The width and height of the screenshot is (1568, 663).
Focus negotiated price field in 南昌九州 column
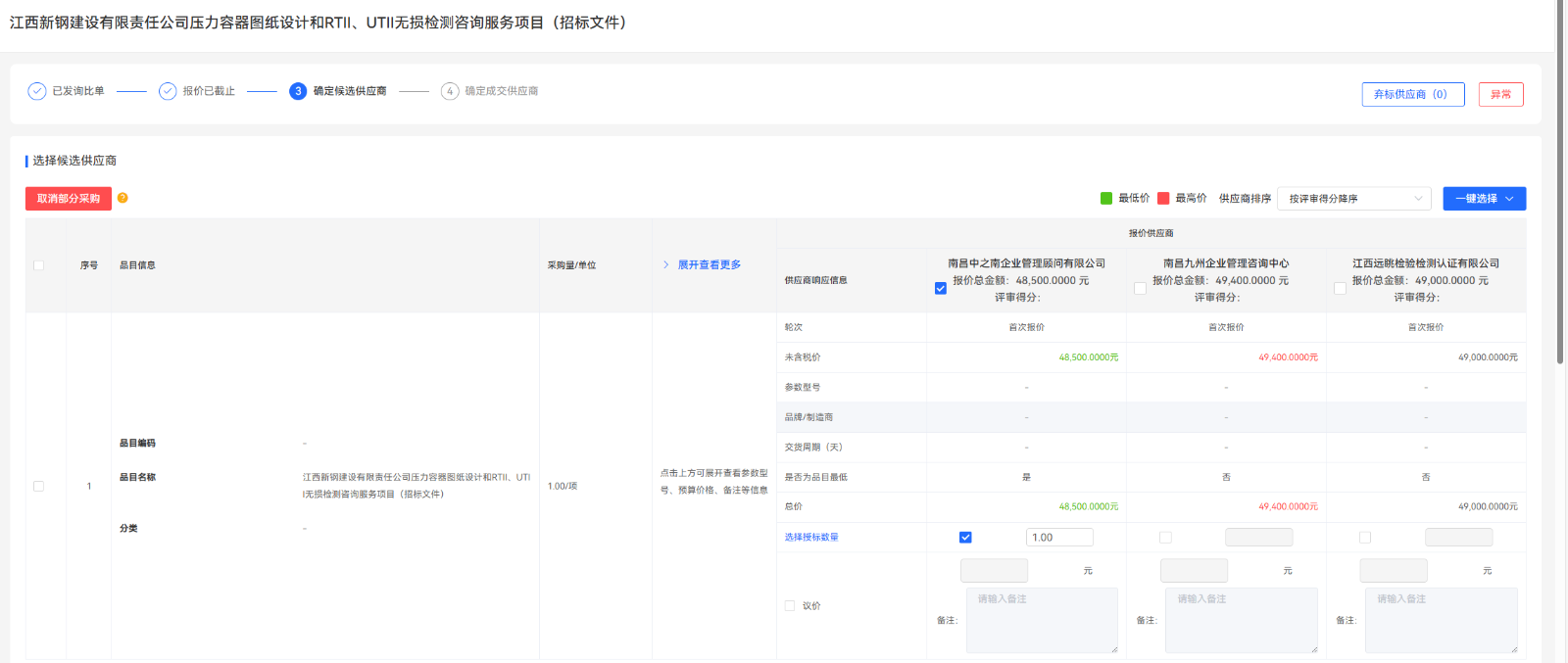pos(1195,571)
